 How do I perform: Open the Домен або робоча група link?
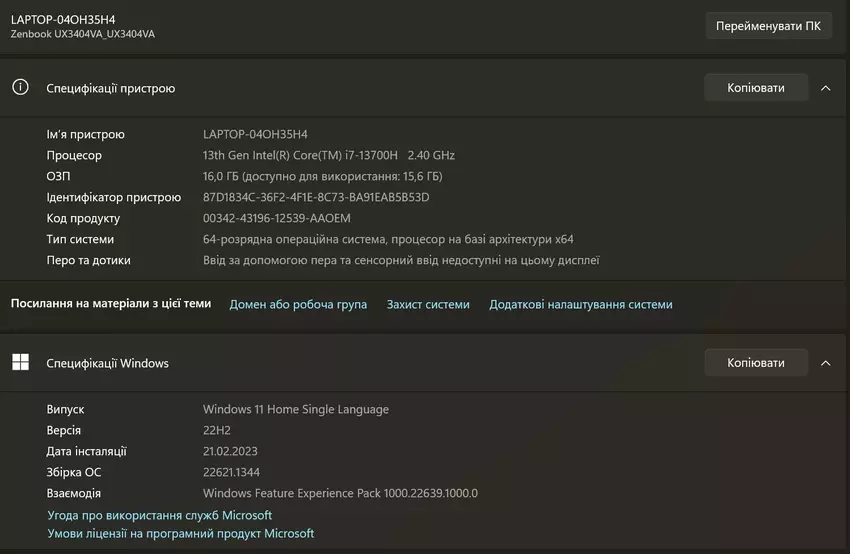point(298,305)
